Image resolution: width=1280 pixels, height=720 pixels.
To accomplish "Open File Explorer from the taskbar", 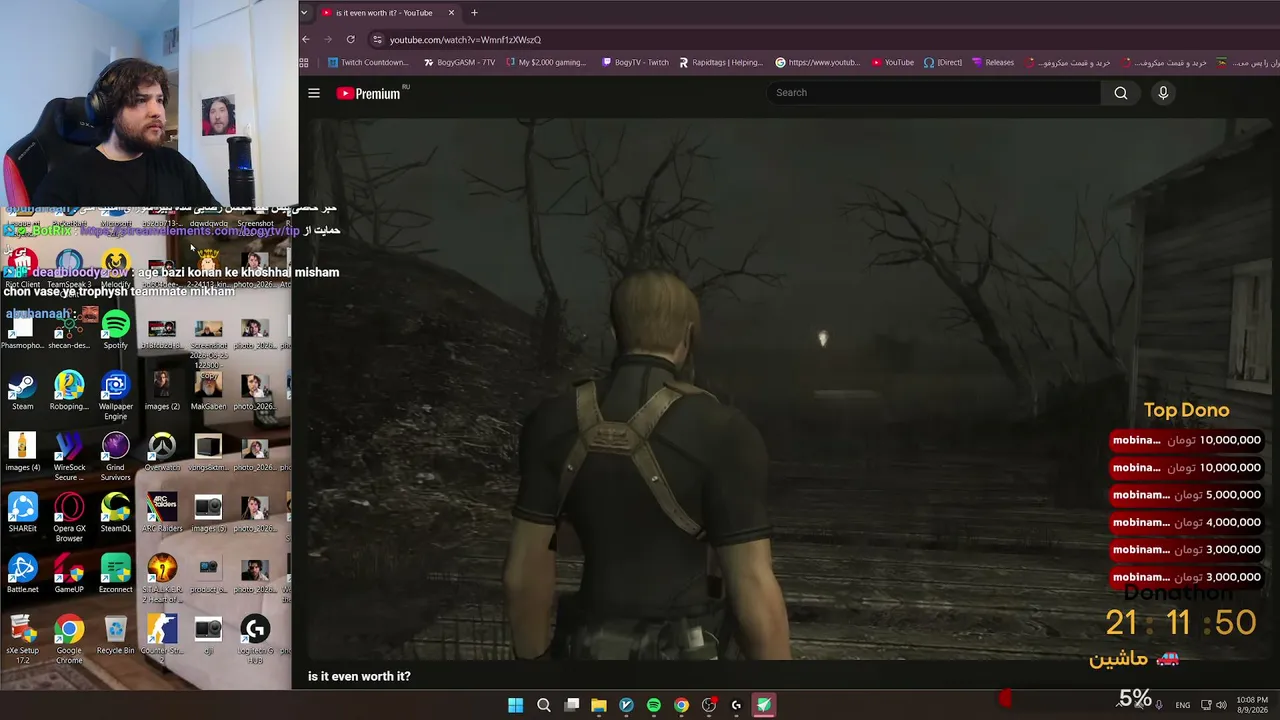I will pyautogui.click(x=599, y=705).
